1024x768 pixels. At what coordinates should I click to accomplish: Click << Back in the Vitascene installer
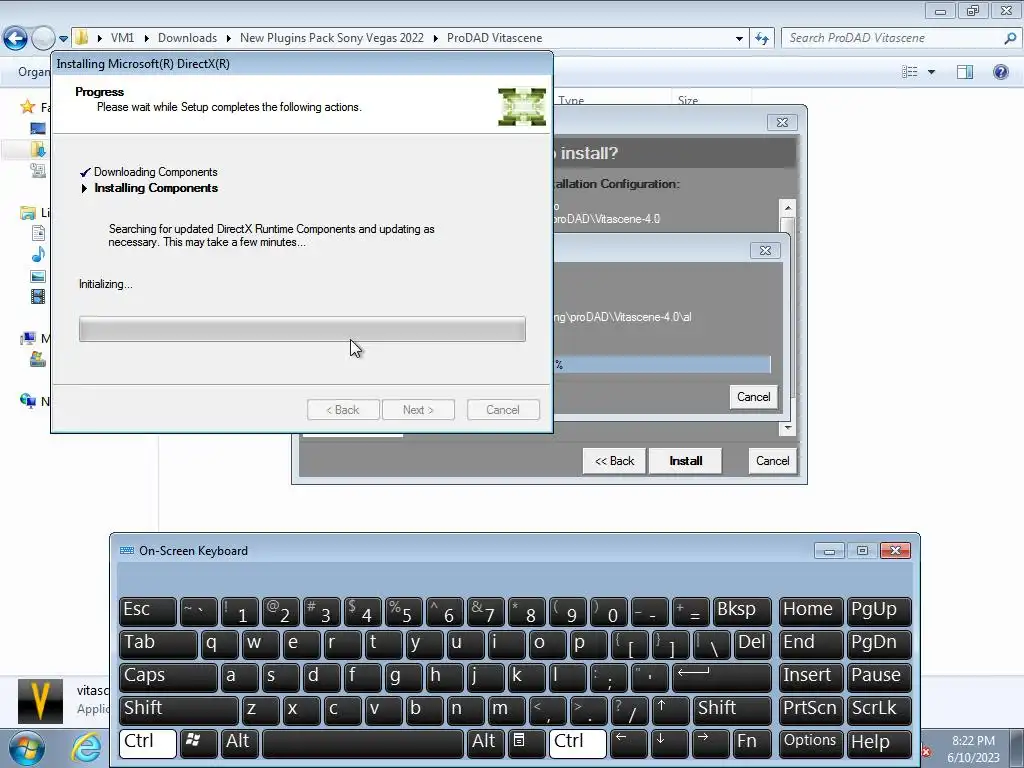point(614,460)
